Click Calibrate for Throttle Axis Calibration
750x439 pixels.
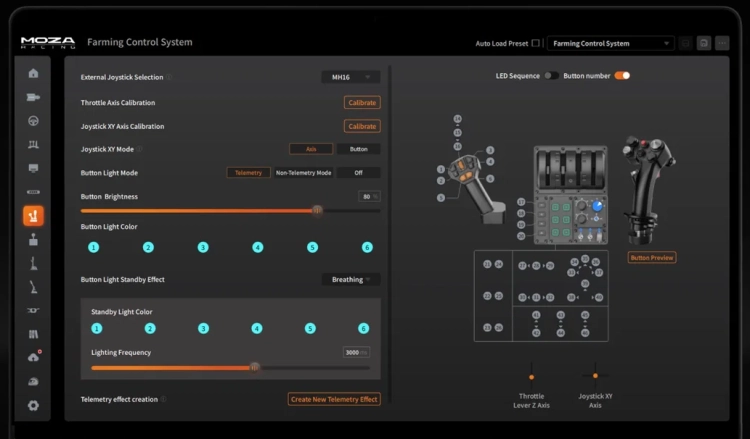coord(362,102)
